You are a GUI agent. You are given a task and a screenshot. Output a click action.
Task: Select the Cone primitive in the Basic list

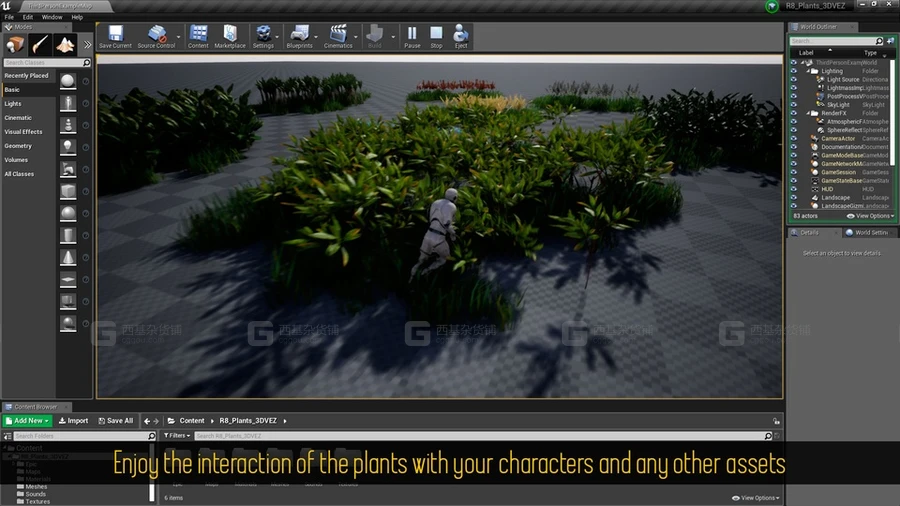68,257
